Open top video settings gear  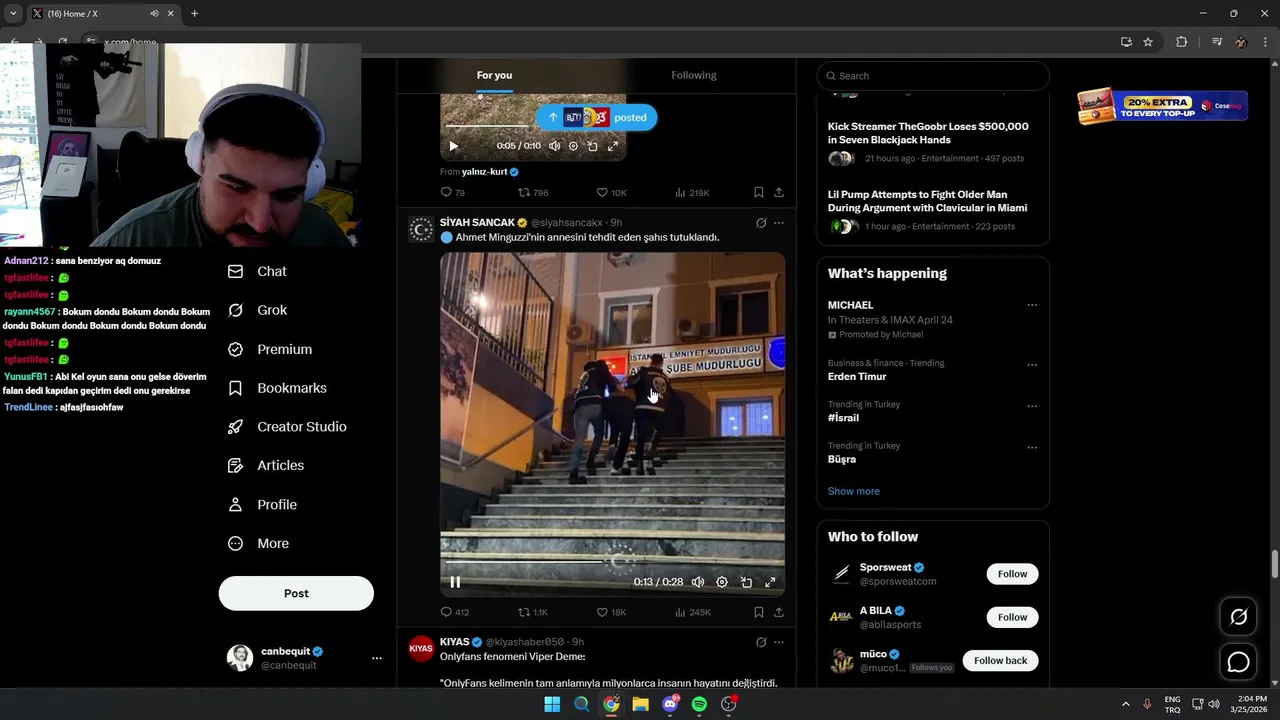coord(573,146)
